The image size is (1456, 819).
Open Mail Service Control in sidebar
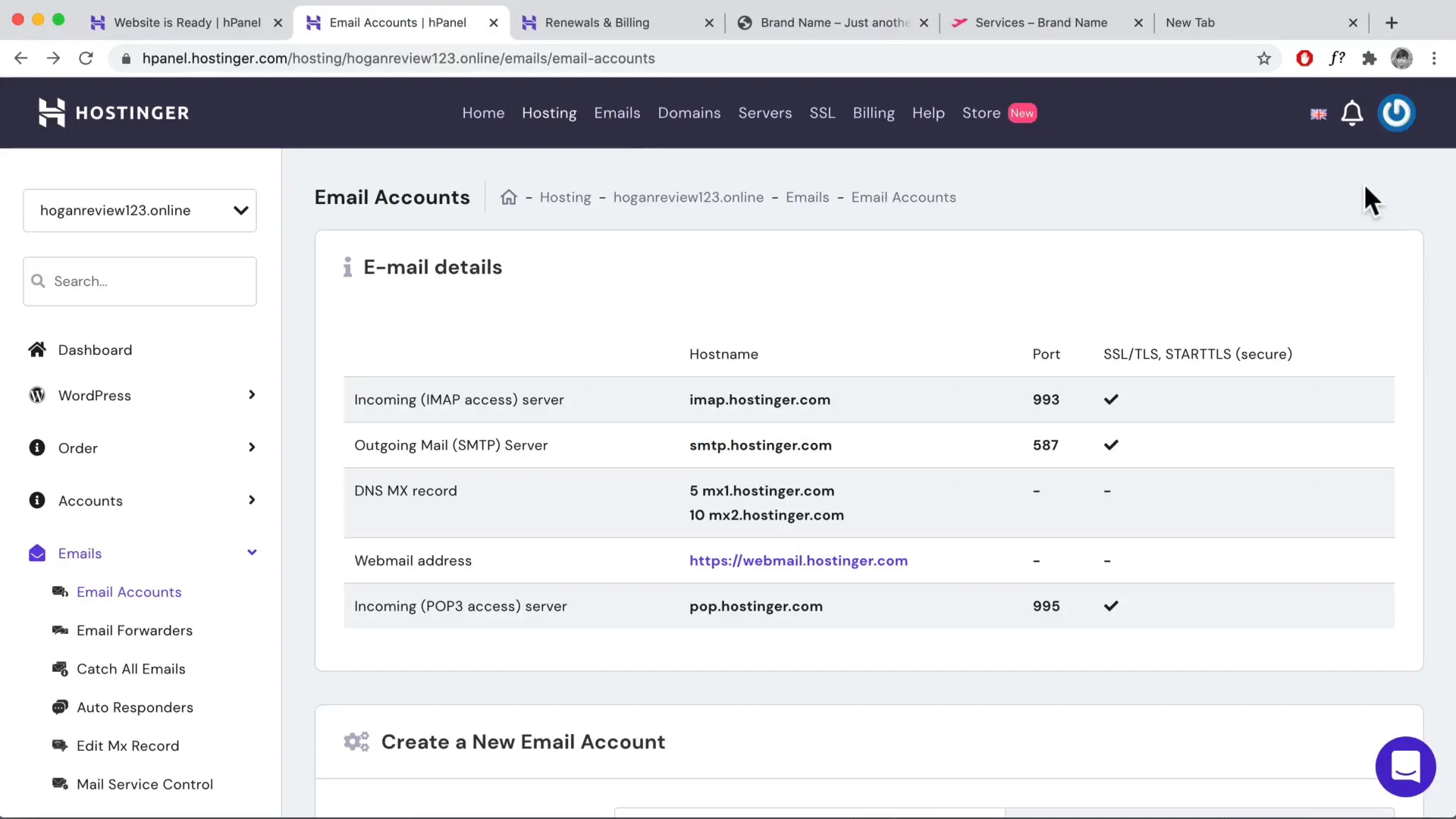(144, 784)
